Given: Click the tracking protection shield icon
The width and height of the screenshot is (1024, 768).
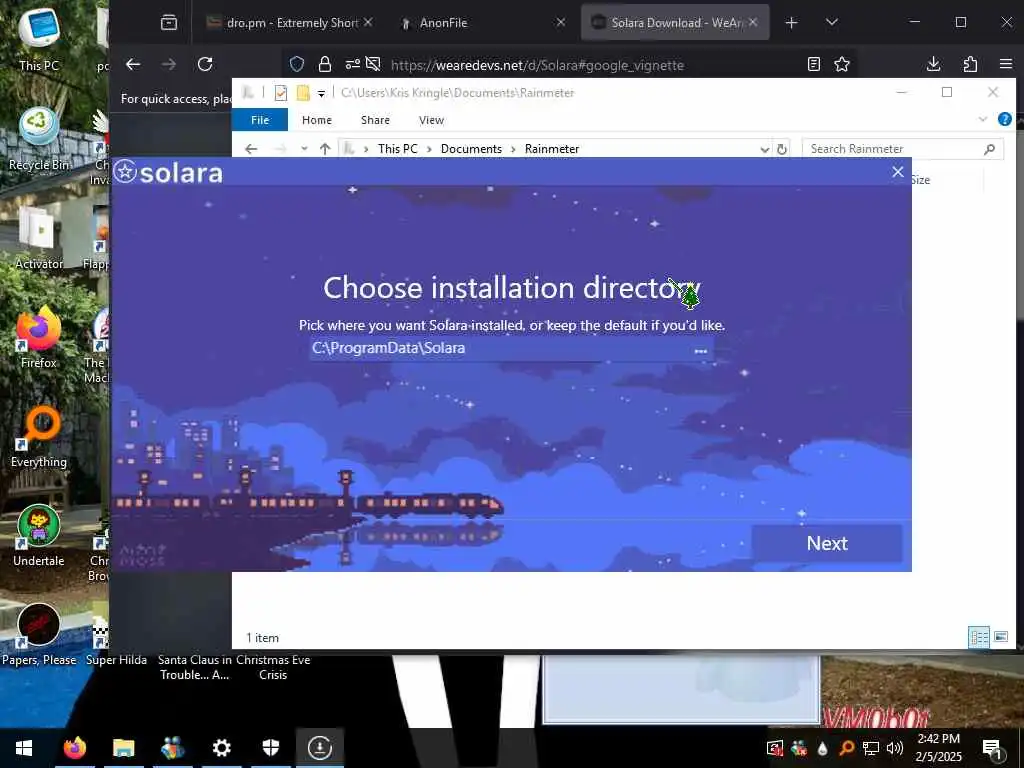Looking at the screenshot, I should [x=297, y=64].
